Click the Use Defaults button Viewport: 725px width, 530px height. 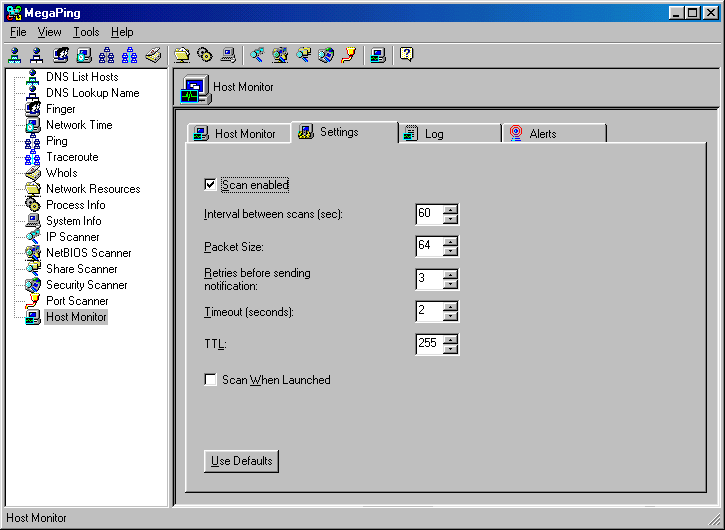click(241, 461)
